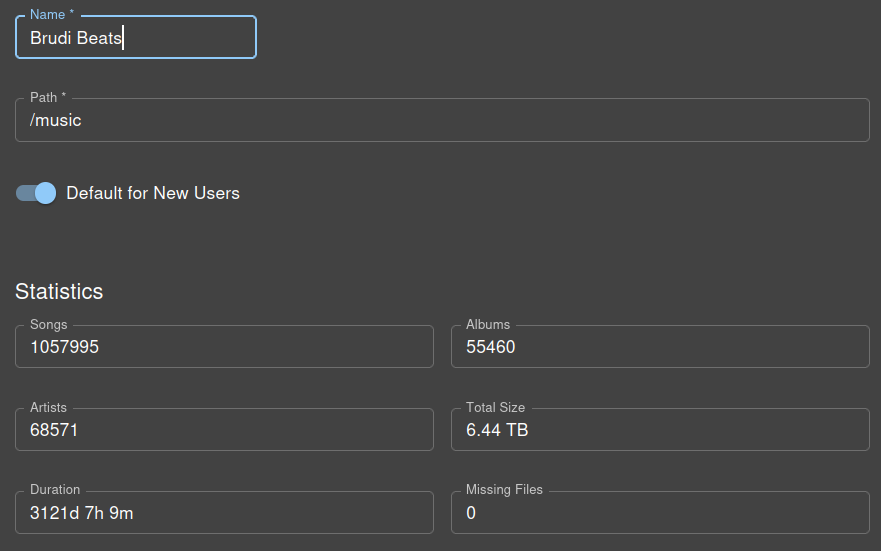Click the Artists field showing 68571

[224, 430]
